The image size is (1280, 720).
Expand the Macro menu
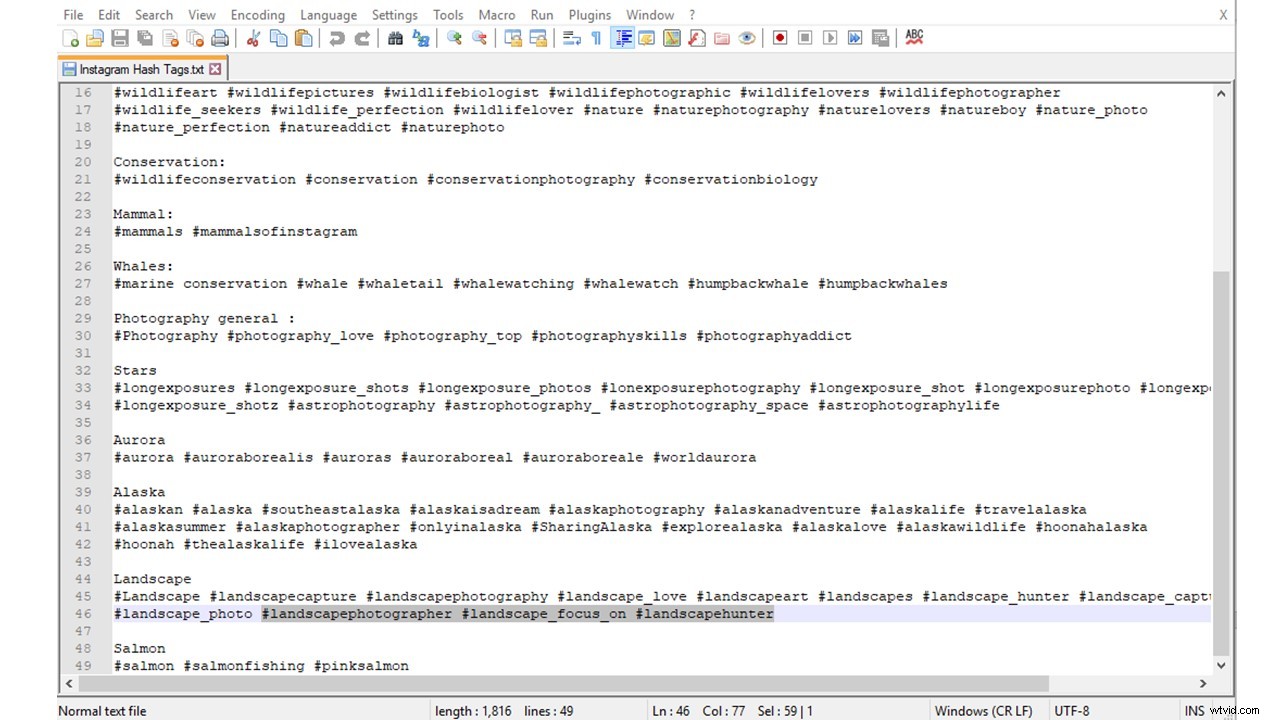click(496, 15)
